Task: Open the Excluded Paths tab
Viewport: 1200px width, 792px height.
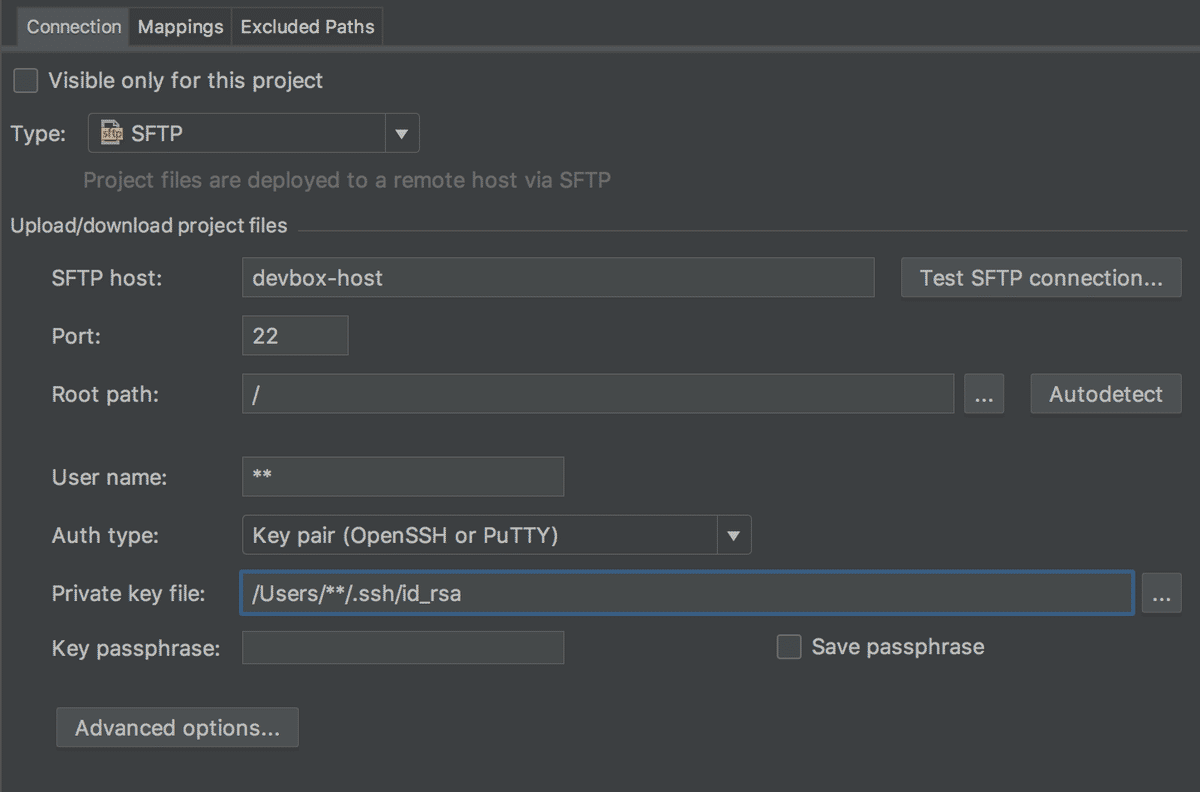Action: [x=307, y=27]
